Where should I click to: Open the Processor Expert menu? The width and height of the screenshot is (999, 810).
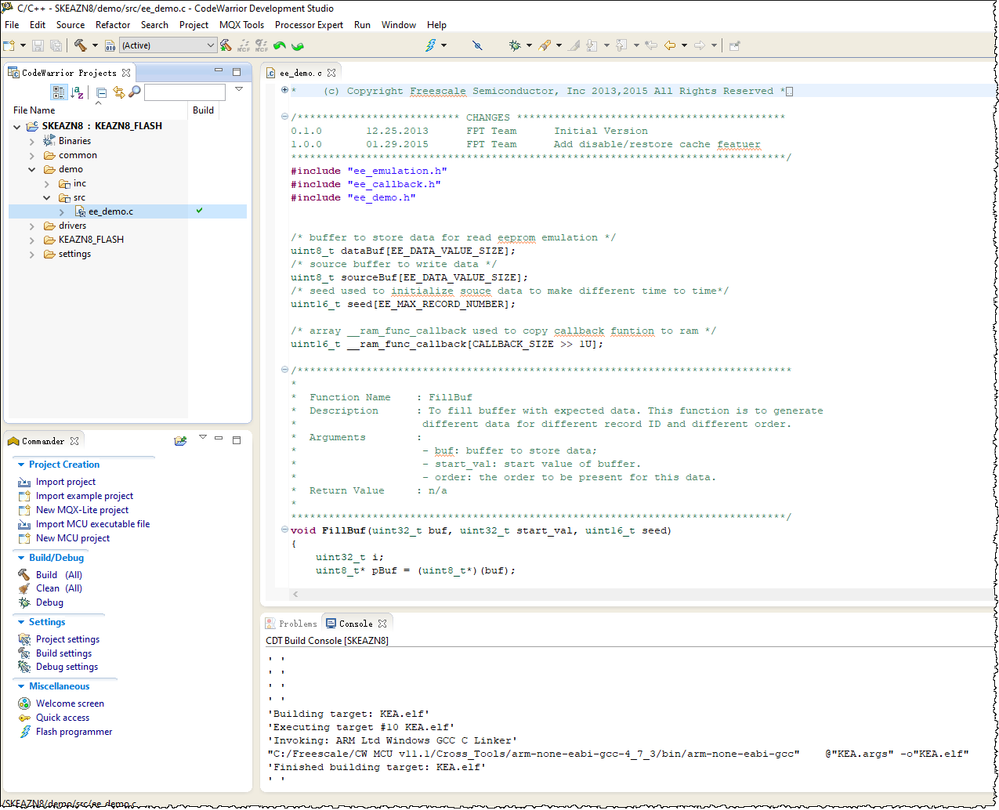tap(309, 24)
